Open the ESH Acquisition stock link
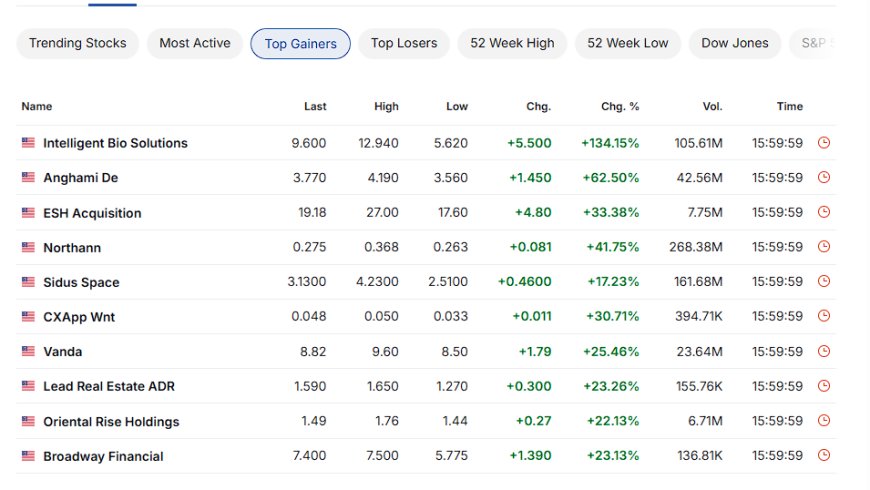 [x=92, y=213]
